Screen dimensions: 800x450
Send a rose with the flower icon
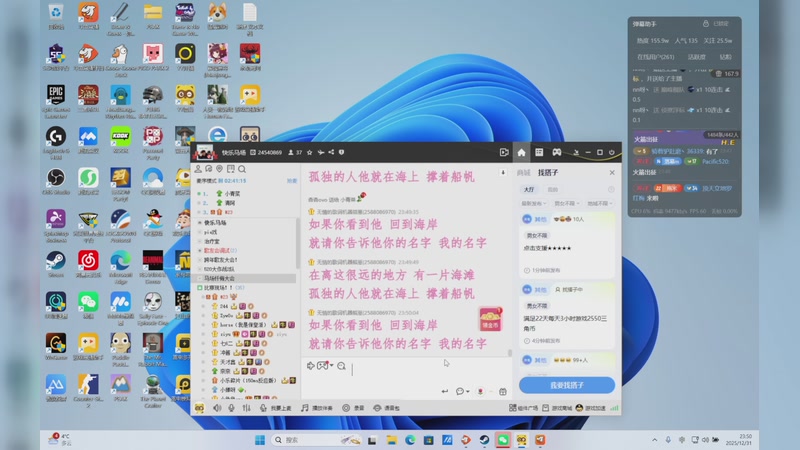[x=480, y=391]
